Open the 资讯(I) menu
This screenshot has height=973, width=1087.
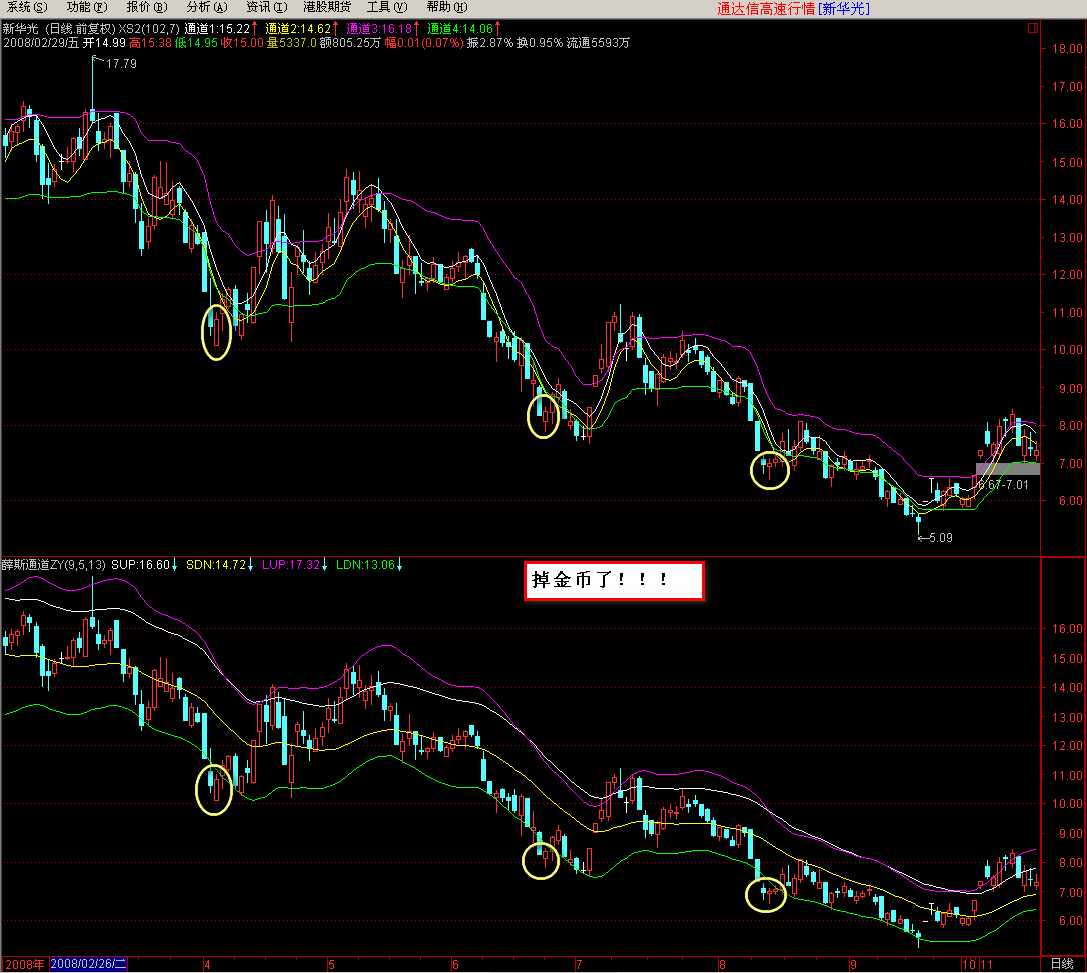click(267, 8)
